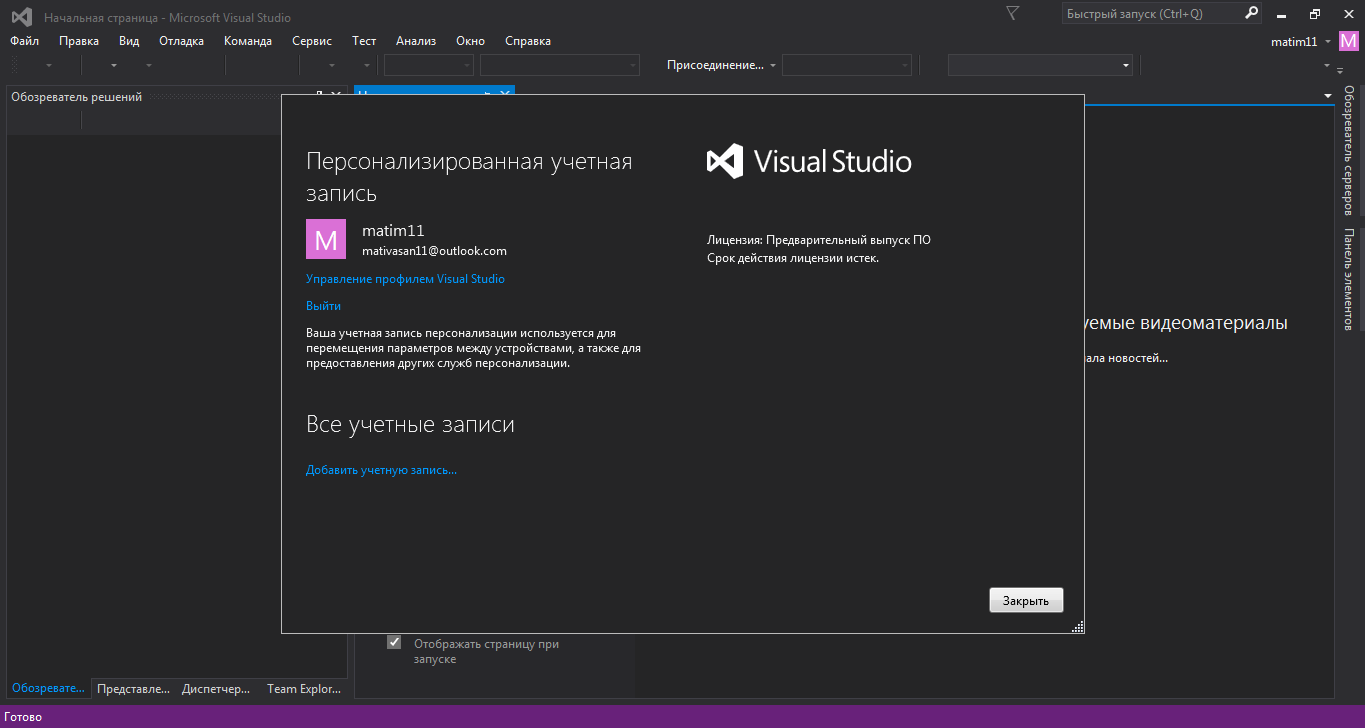The width and height of the screenshot is (1365, 728).
Task: Click the Обозреватель решений panel title
Action: pos(77,97)
